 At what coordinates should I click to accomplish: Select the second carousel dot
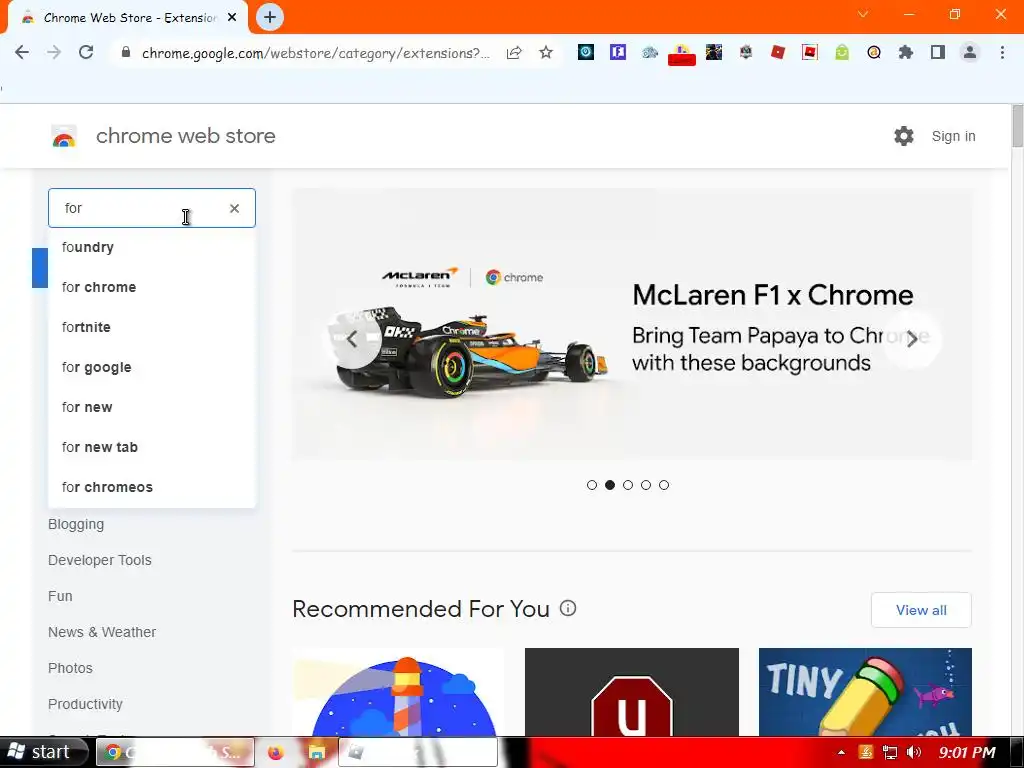[610, 485]
